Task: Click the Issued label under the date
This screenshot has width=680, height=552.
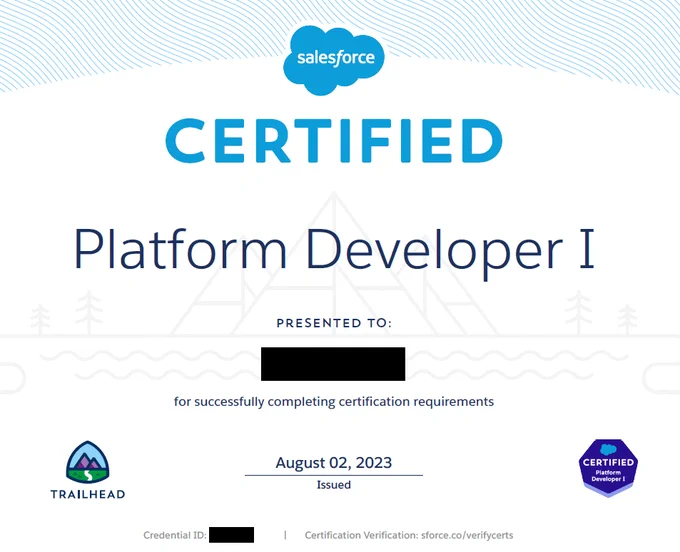Action: [334, 485]
